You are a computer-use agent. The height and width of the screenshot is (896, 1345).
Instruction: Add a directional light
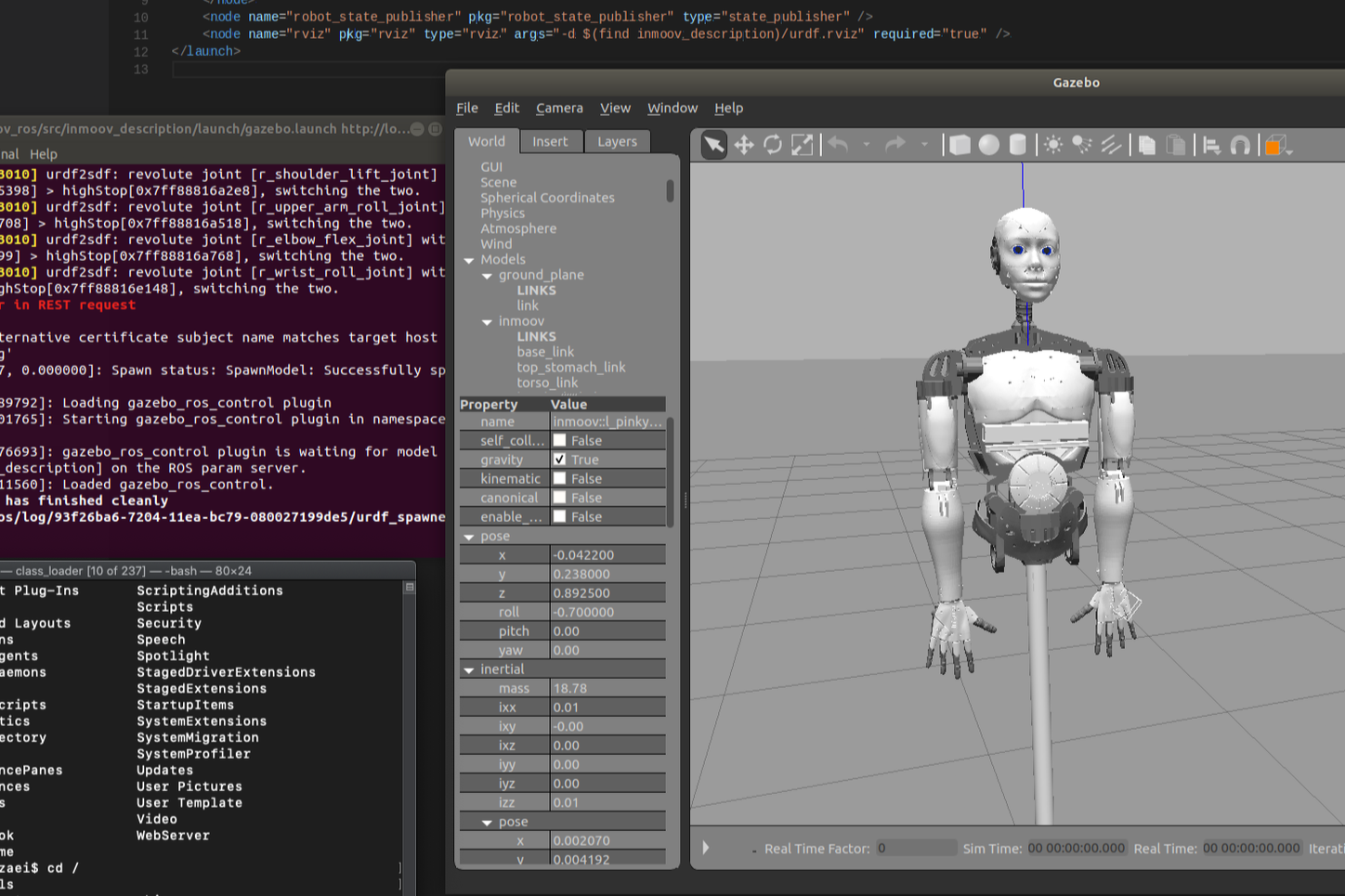(1111, 145)
